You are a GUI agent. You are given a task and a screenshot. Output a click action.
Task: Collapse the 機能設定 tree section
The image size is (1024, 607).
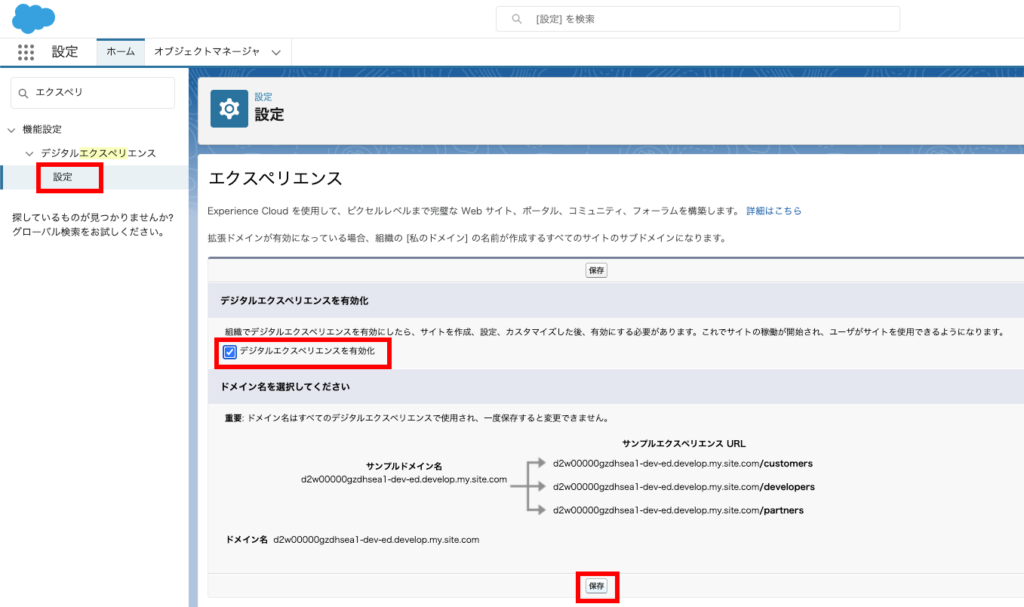pos(11,130)
